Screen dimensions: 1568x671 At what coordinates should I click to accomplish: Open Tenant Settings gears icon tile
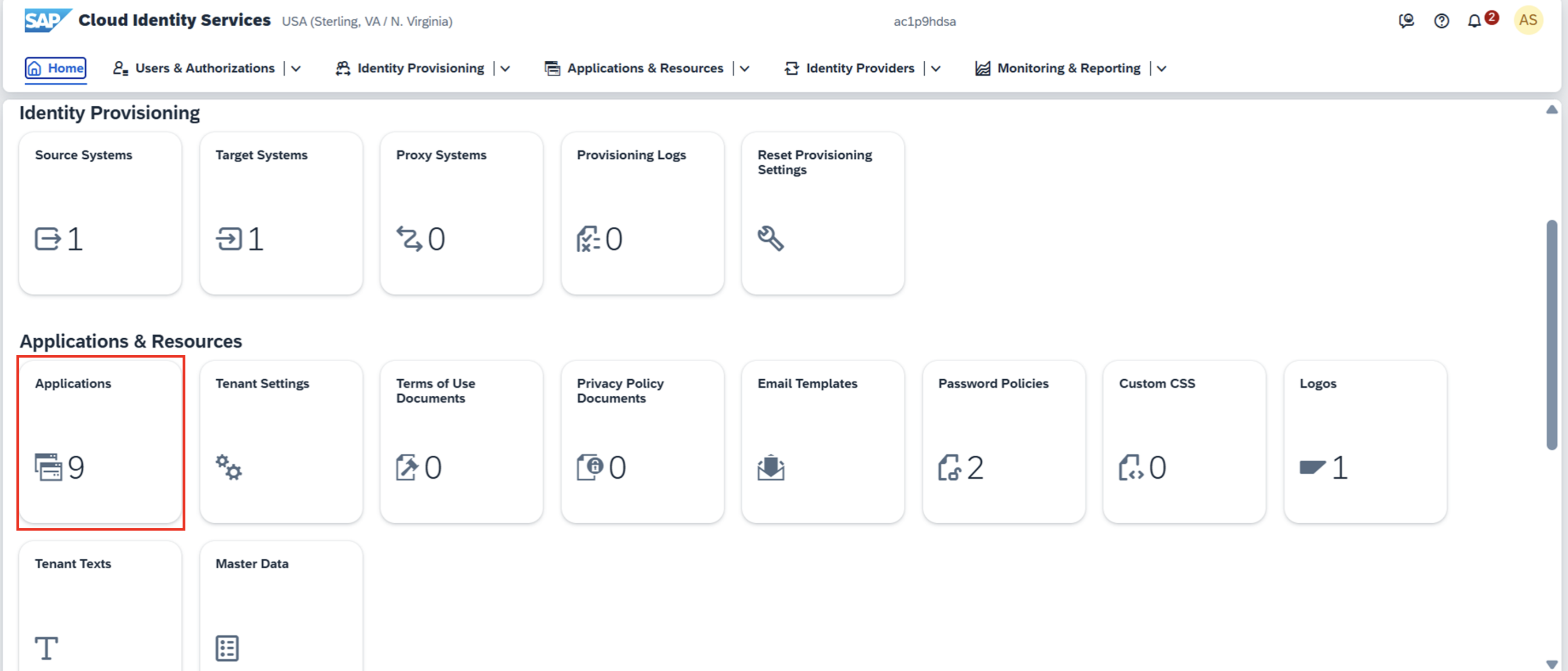[x=229, y=467]
